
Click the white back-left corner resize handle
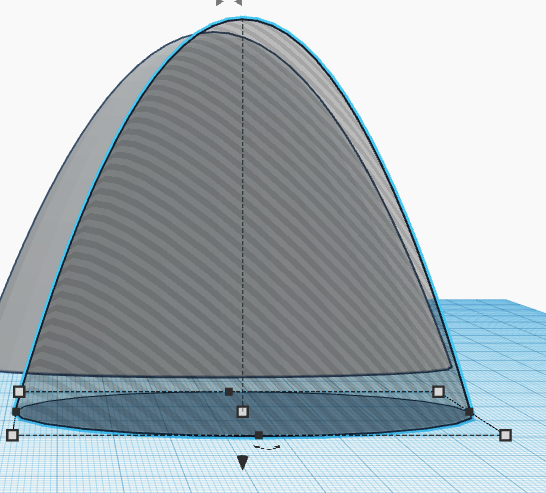19,392
